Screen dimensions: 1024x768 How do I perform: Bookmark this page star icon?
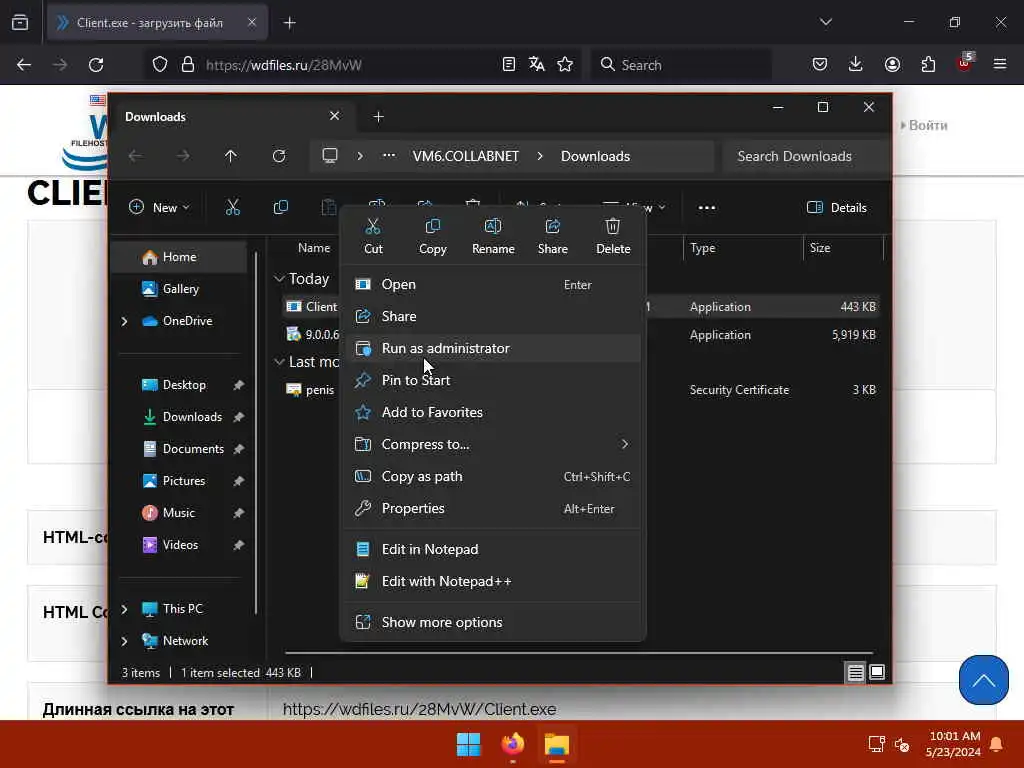(565, 64)
